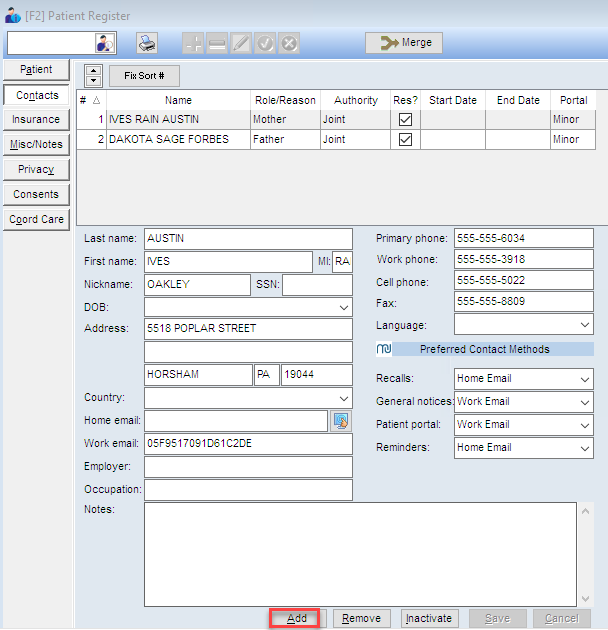The width and height of the screenshot is (608, 630).
Task: Click the printer icon
Action: [147, 43]
